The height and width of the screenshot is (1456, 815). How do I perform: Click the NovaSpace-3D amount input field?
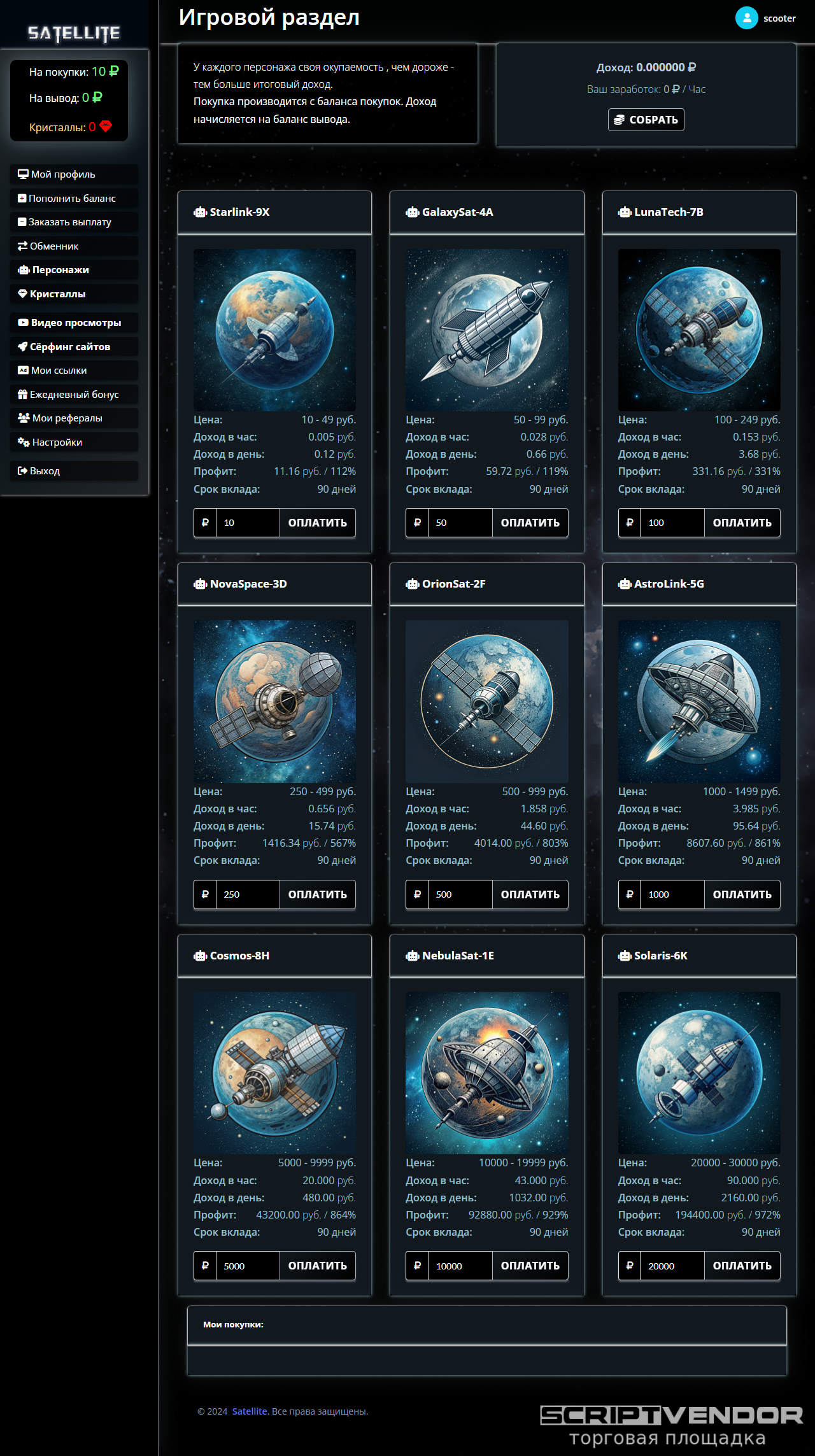[x=248, y=894]
